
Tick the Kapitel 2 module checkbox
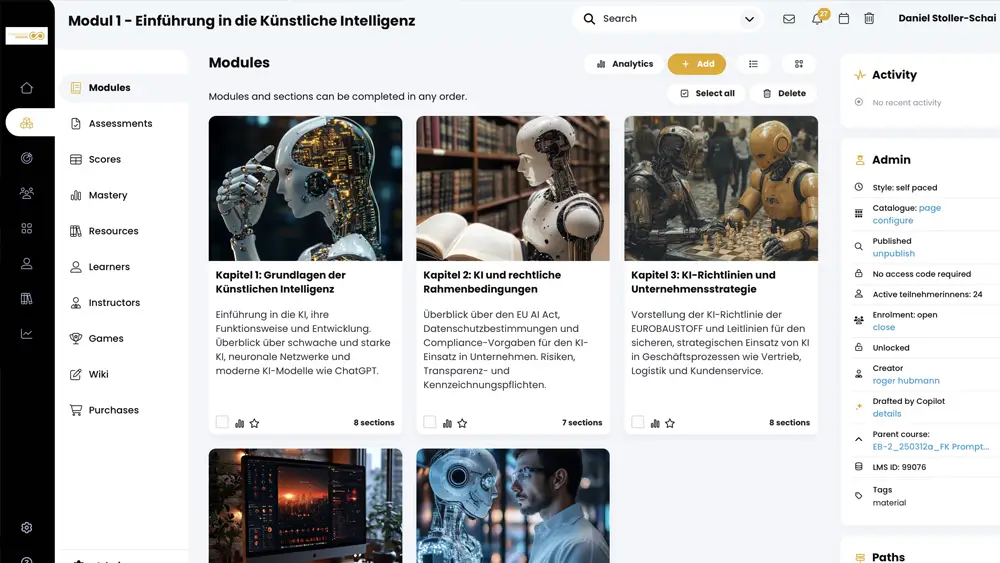[430, 422]
